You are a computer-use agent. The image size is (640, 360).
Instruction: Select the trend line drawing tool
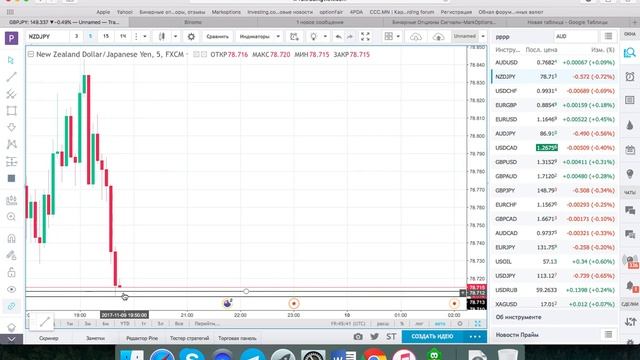coord(11,77)
